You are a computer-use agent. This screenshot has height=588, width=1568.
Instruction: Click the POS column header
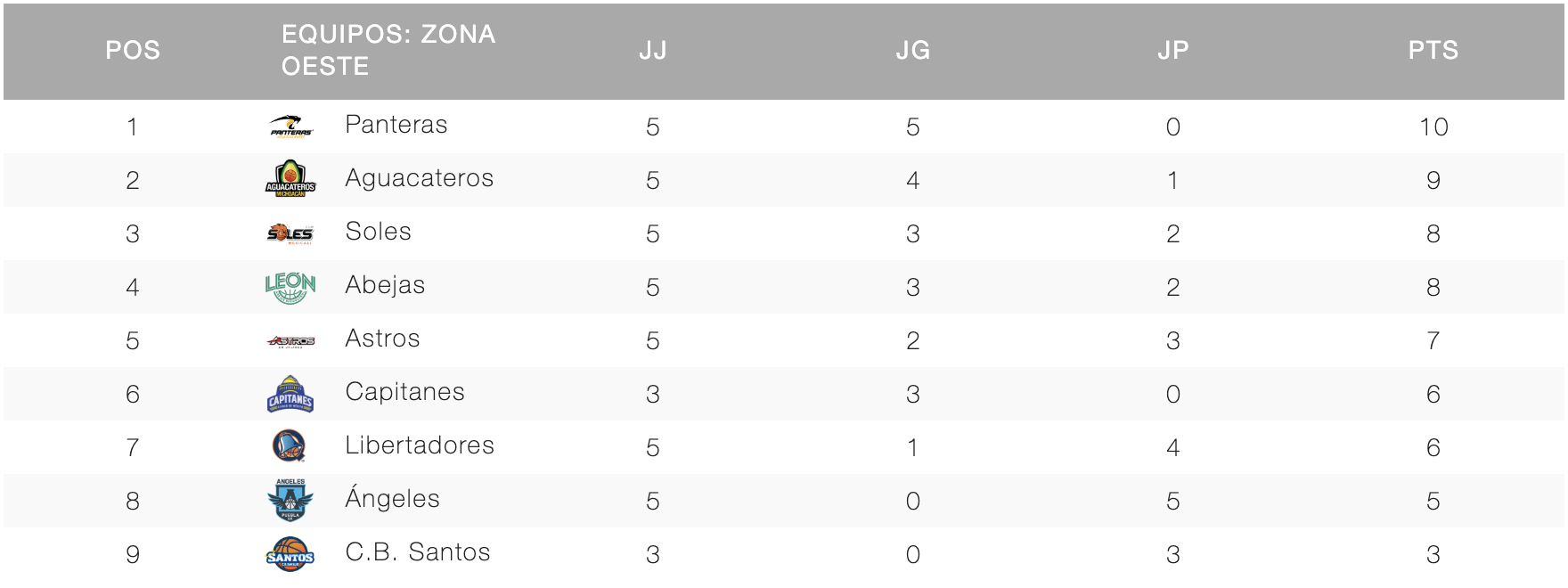(x=133, y=50)
